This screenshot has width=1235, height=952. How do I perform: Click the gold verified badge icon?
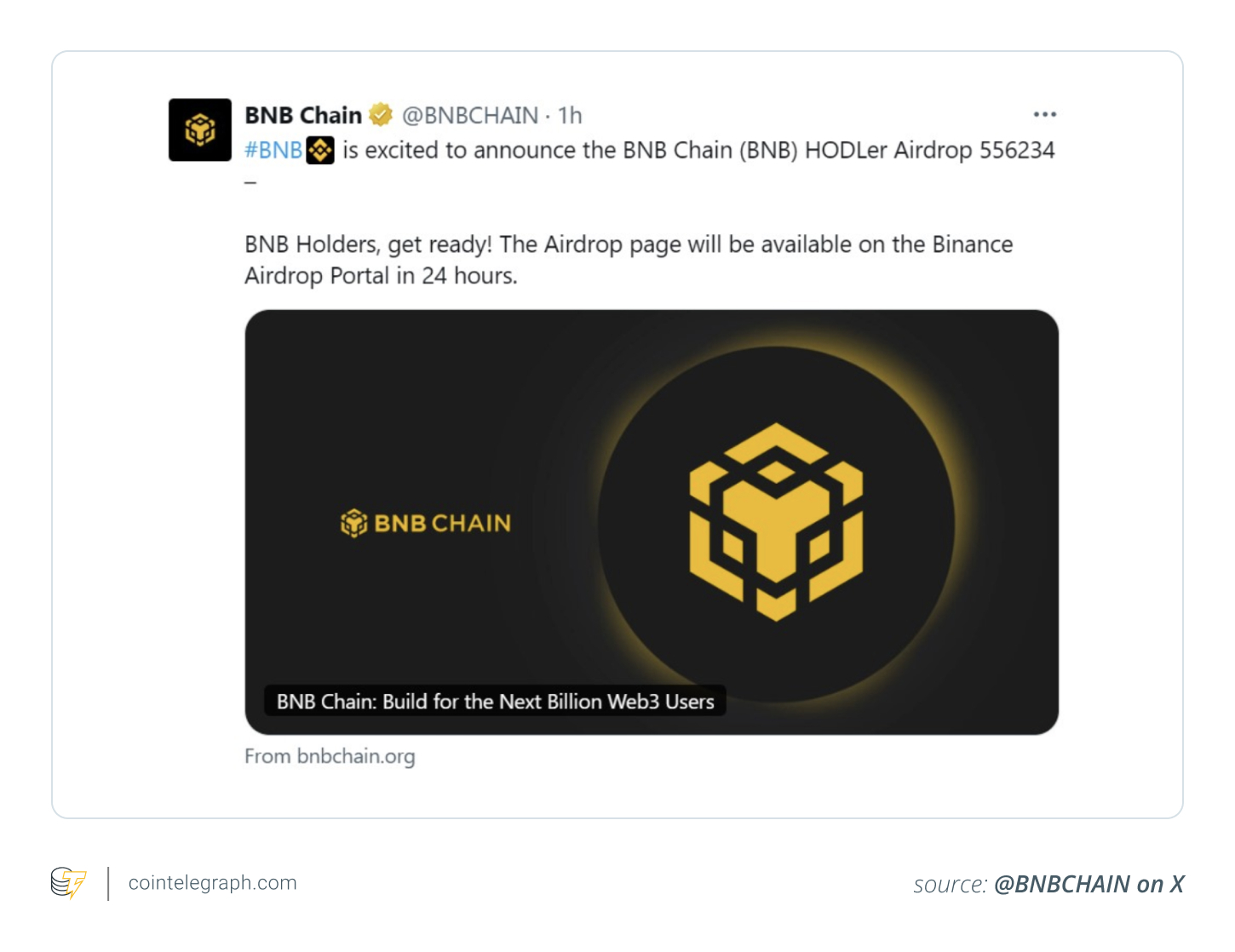[x=381, y=115]
